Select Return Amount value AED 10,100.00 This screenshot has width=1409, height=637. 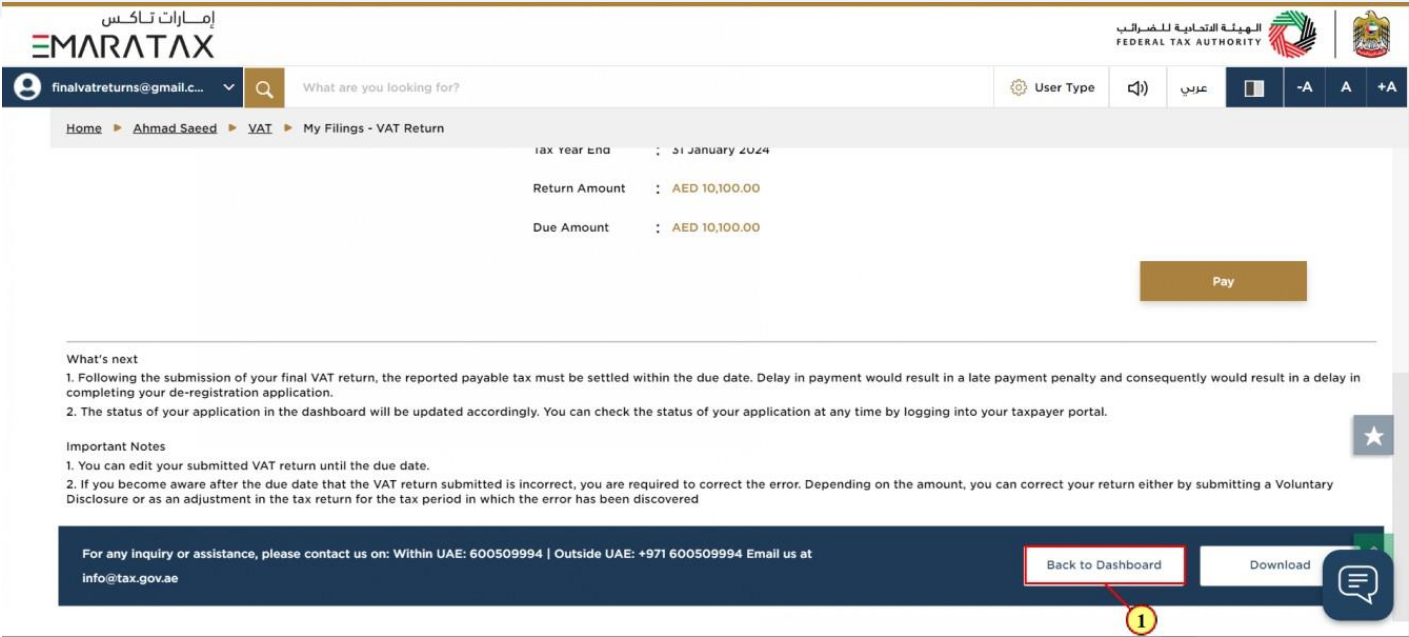[x=716, y=188]
